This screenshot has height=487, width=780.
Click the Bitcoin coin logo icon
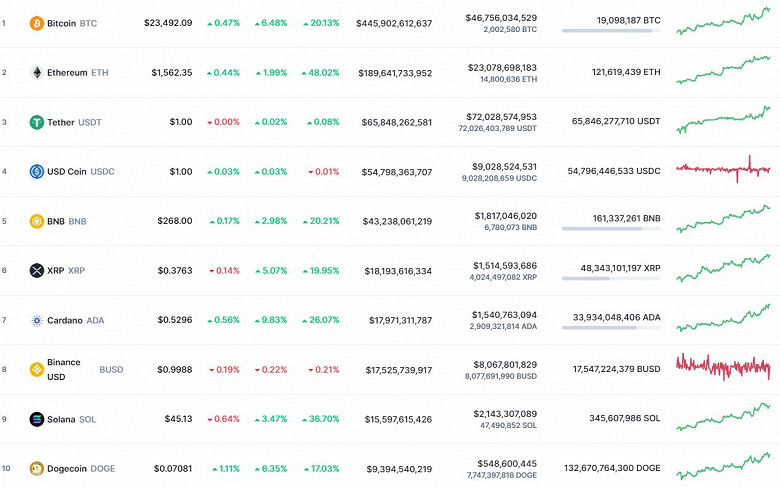[x=37, y=23]
